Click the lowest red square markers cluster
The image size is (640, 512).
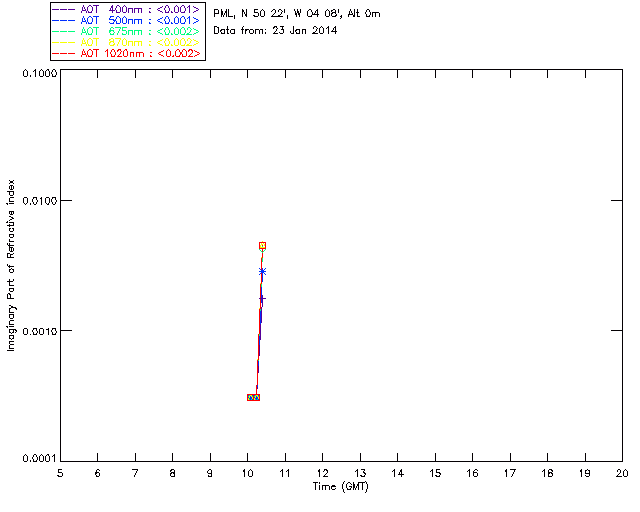(x=253, y=397)
